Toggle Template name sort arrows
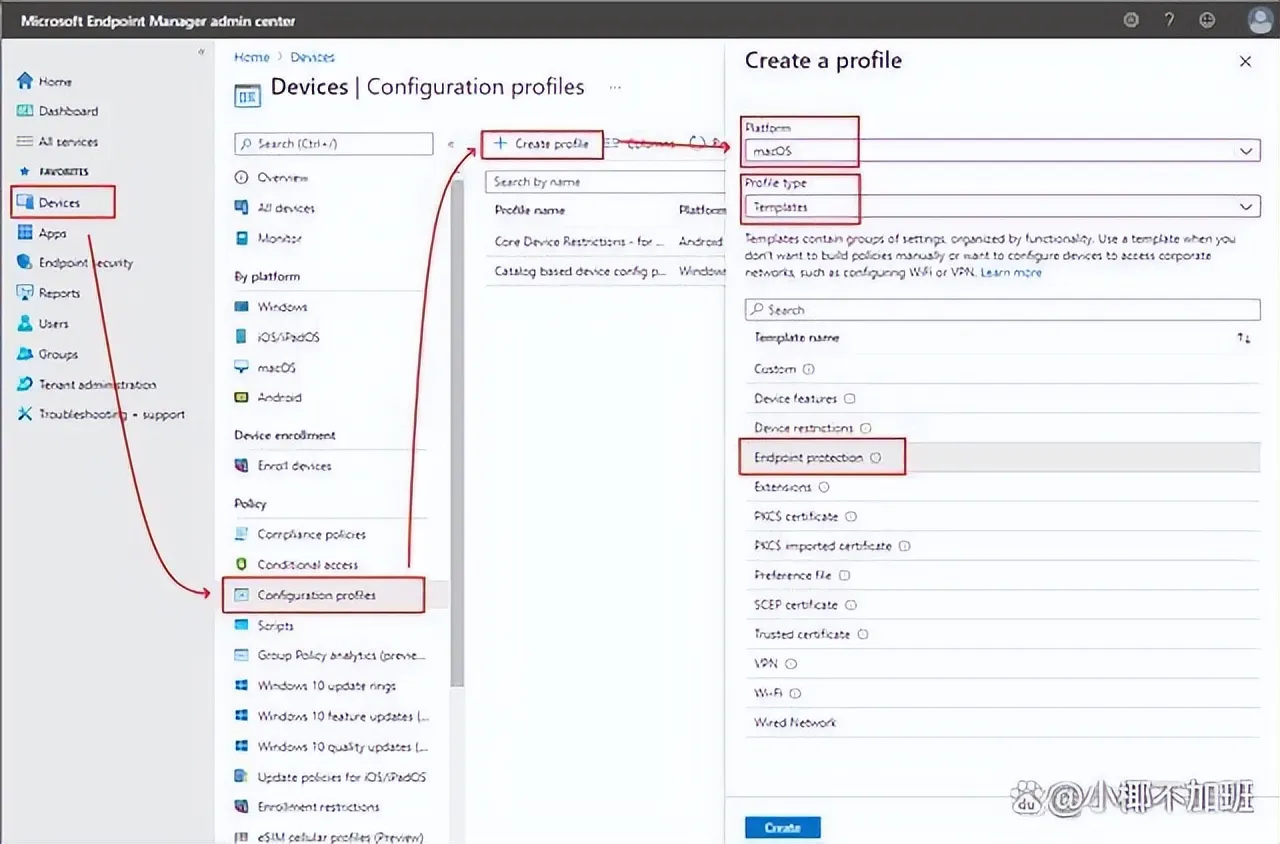The image size is (1280, 844). click(x=1243, y=339)
